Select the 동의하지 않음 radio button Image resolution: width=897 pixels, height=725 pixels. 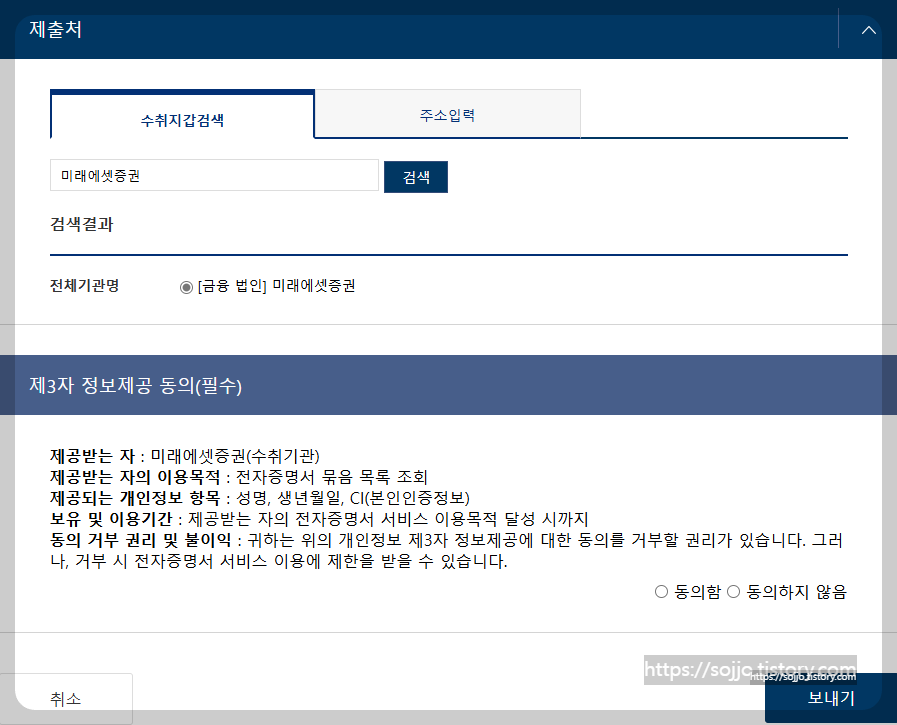click(x=733, y=592)
